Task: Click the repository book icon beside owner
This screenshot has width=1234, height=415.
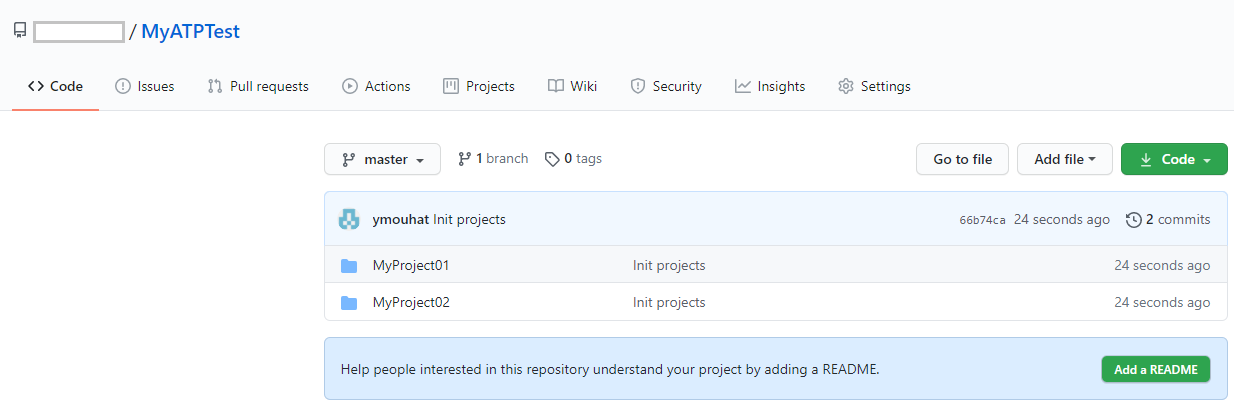Action: [x=19, y=31]
